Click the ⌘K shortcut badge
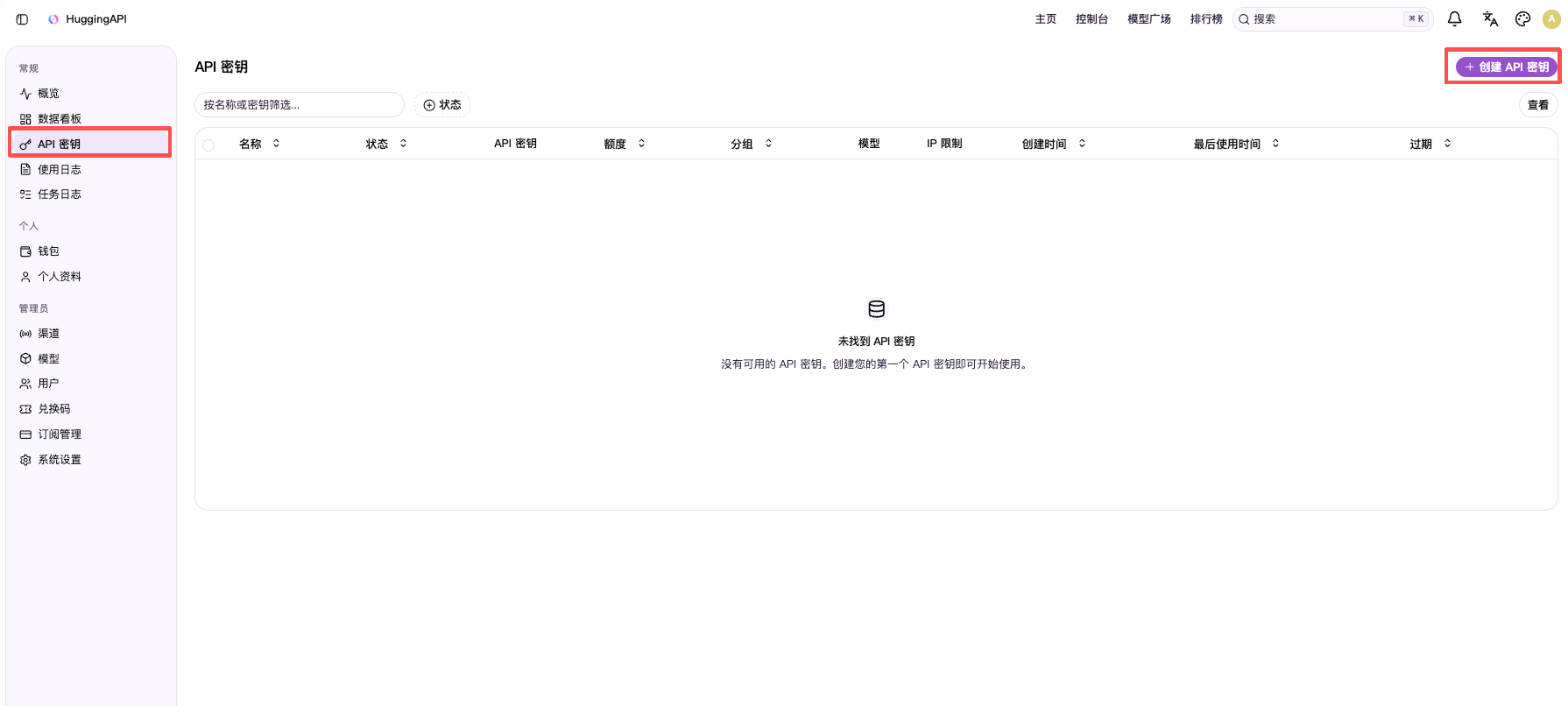The image size is (1568, 706). (x=1416, y=19)
